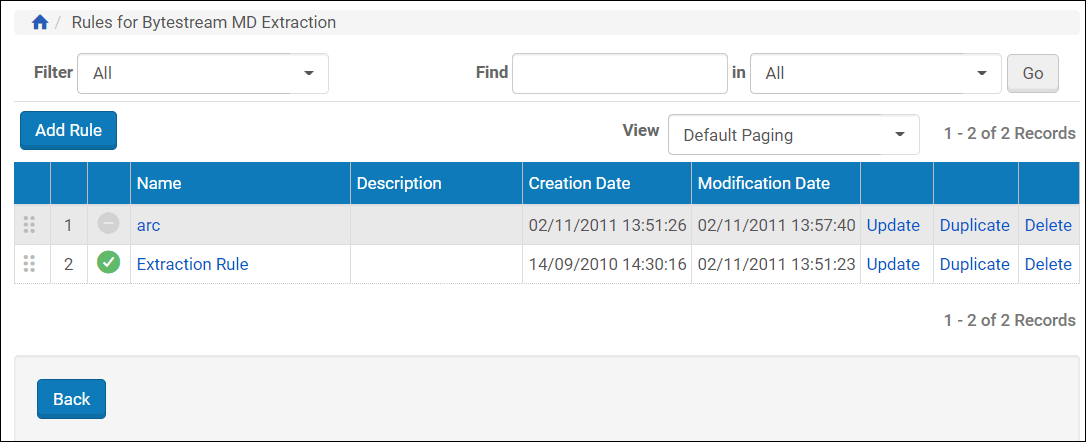The height and width of the screenshot is (442, 1086).
Task: Click Update for Extraction Rule
Action: tap(893, 264)
